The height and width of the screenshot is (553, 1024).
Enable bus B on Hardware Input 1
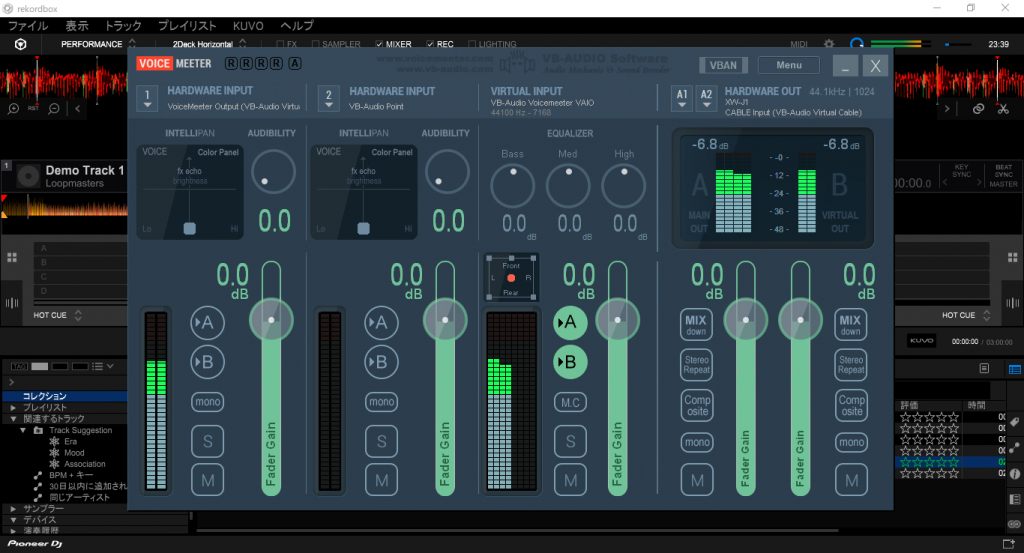point(207,362)
